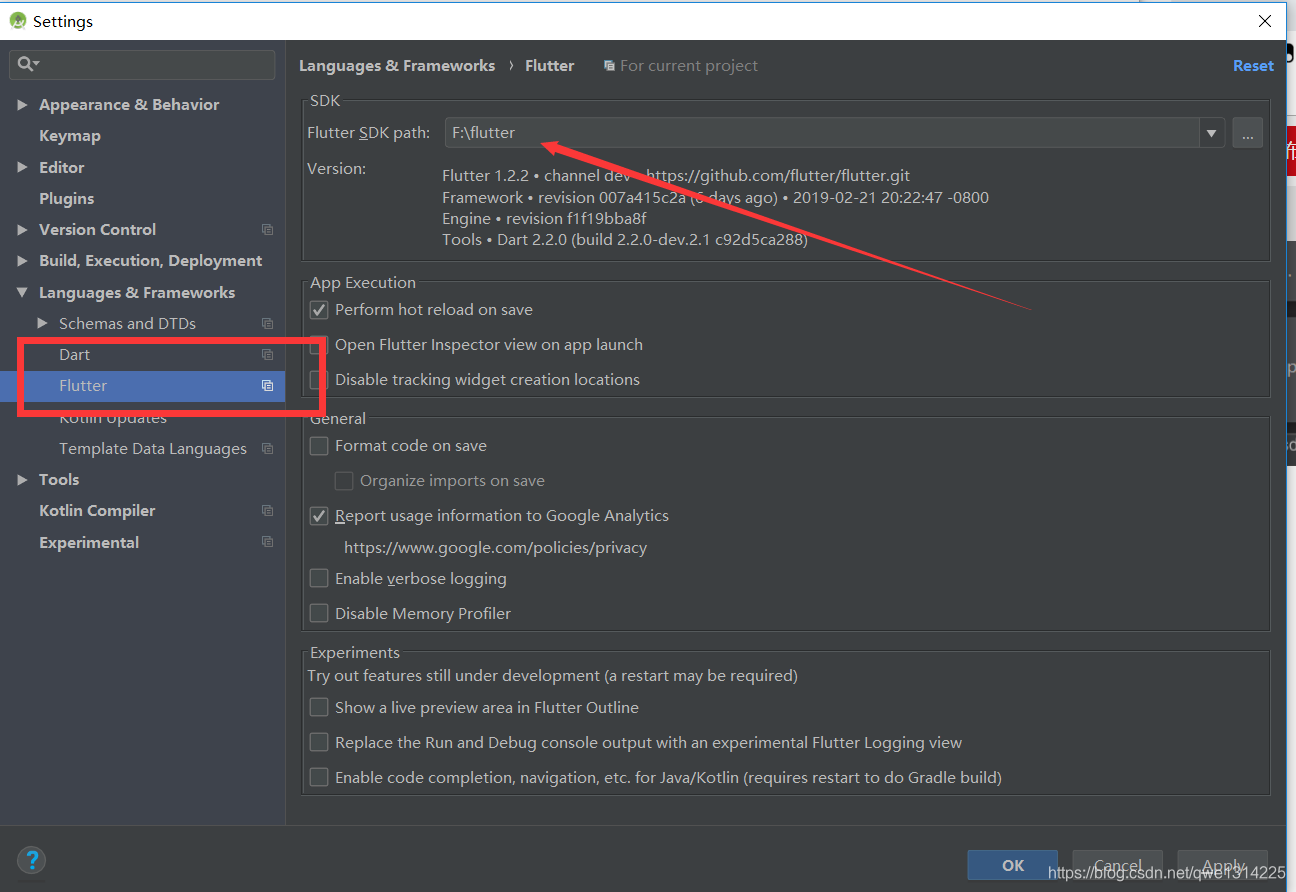The image size is (1296, 892).
Task: Click the OK button
Action: [x=1013, y=866]
